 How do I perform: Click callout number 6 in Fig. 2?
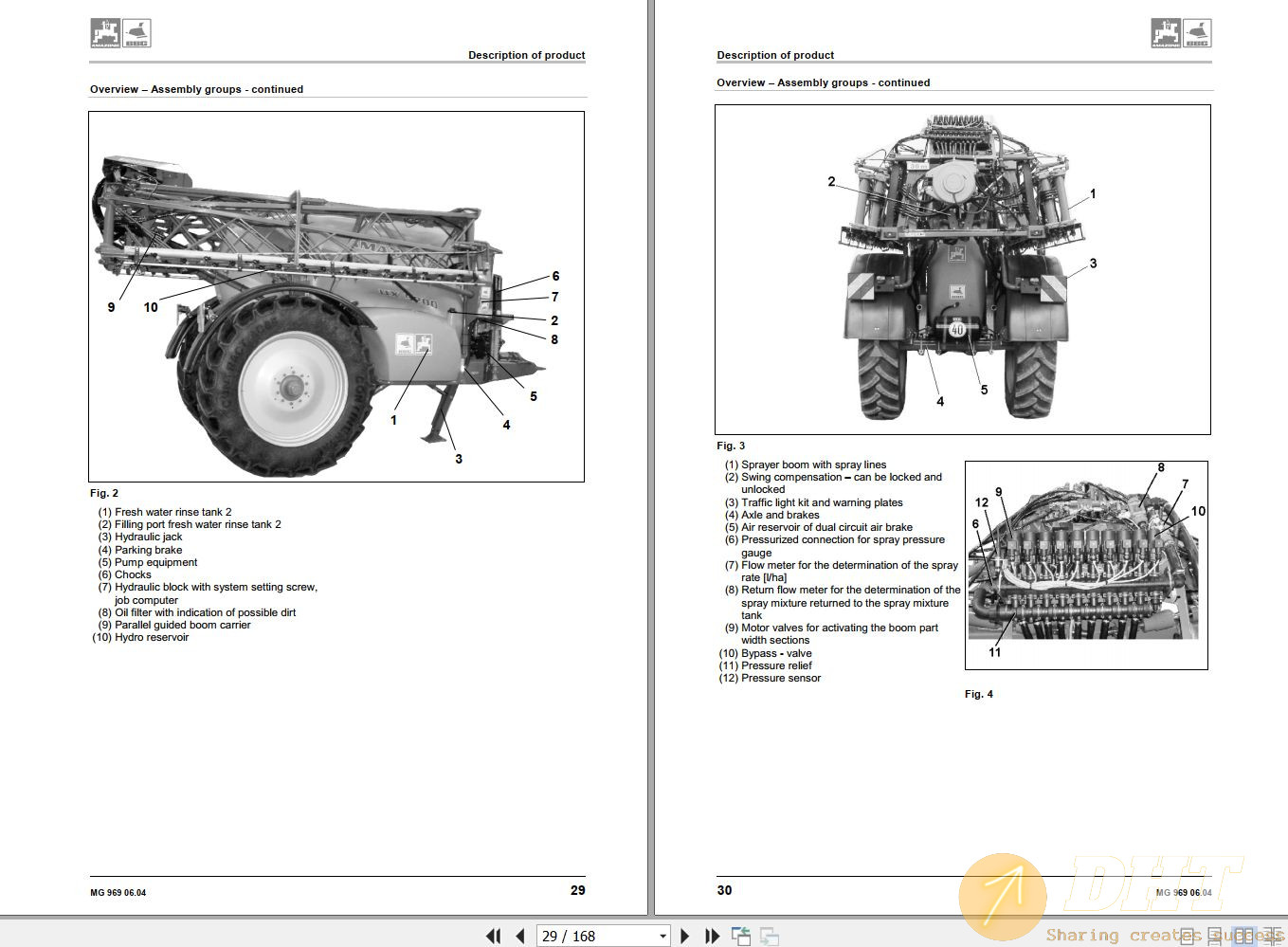tap(555, 276)
